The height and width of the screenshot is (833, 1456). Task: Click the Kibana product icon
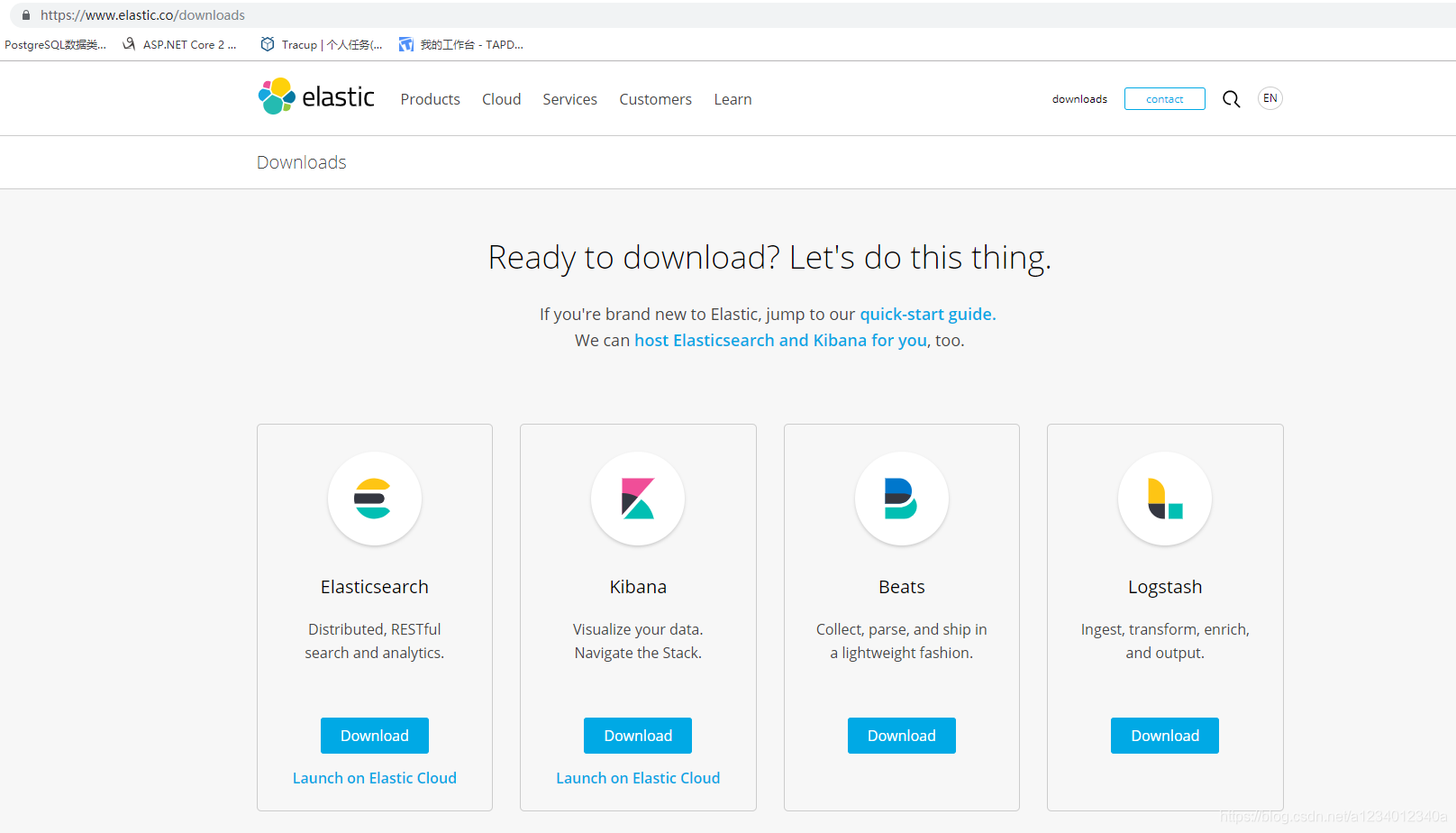(638, 499)
